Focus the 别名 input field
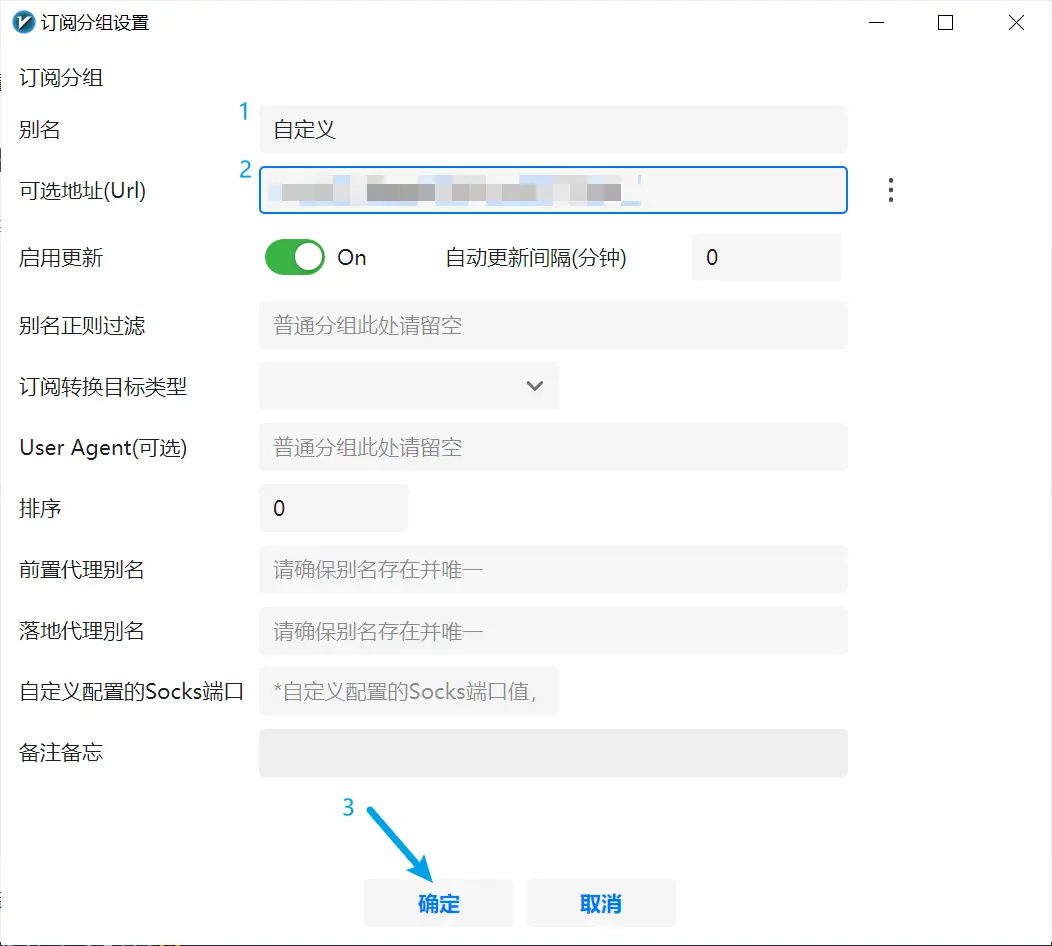 pos(553,129)
